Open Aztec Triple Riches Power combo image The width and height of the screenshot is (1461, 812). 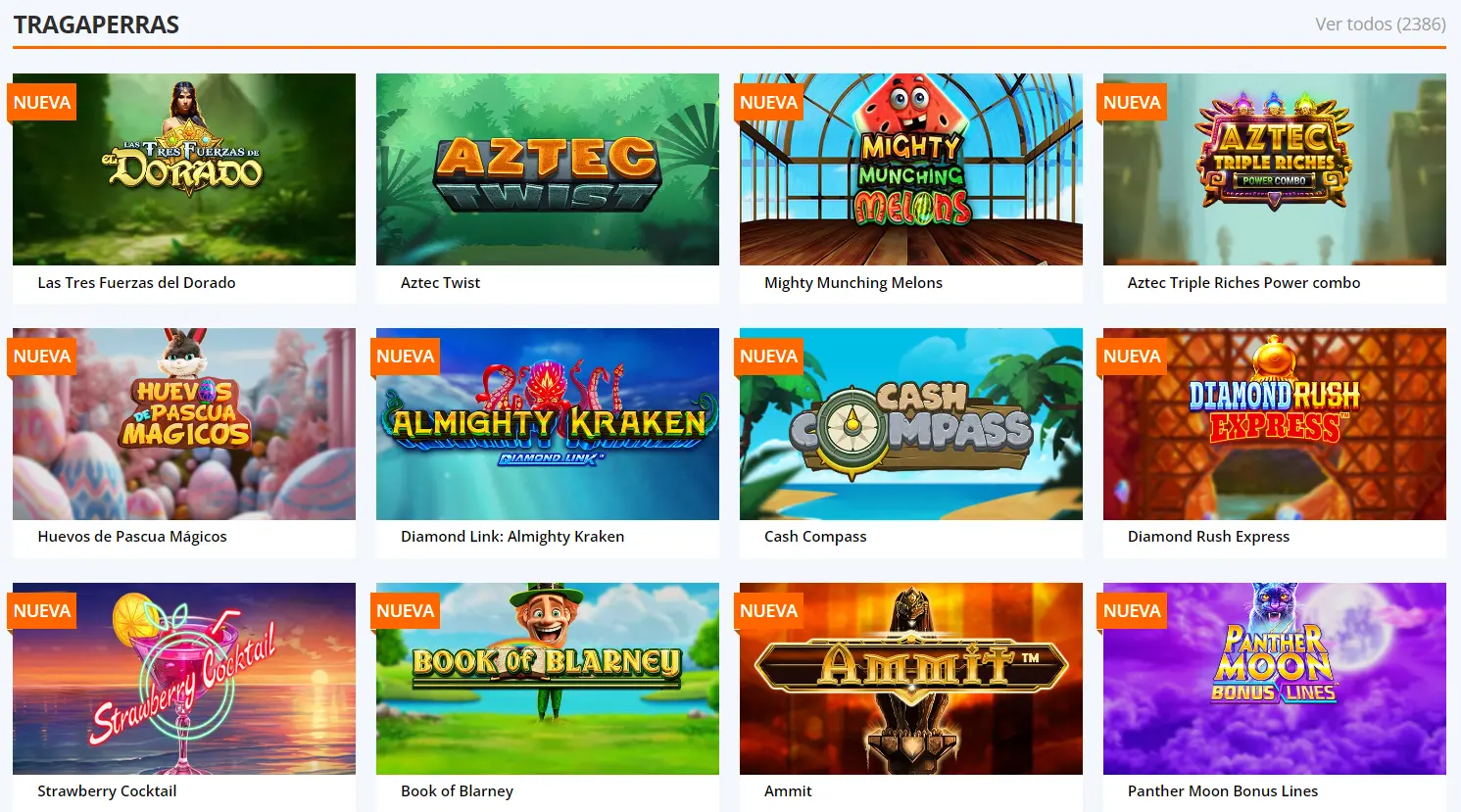coord(1275,169)
